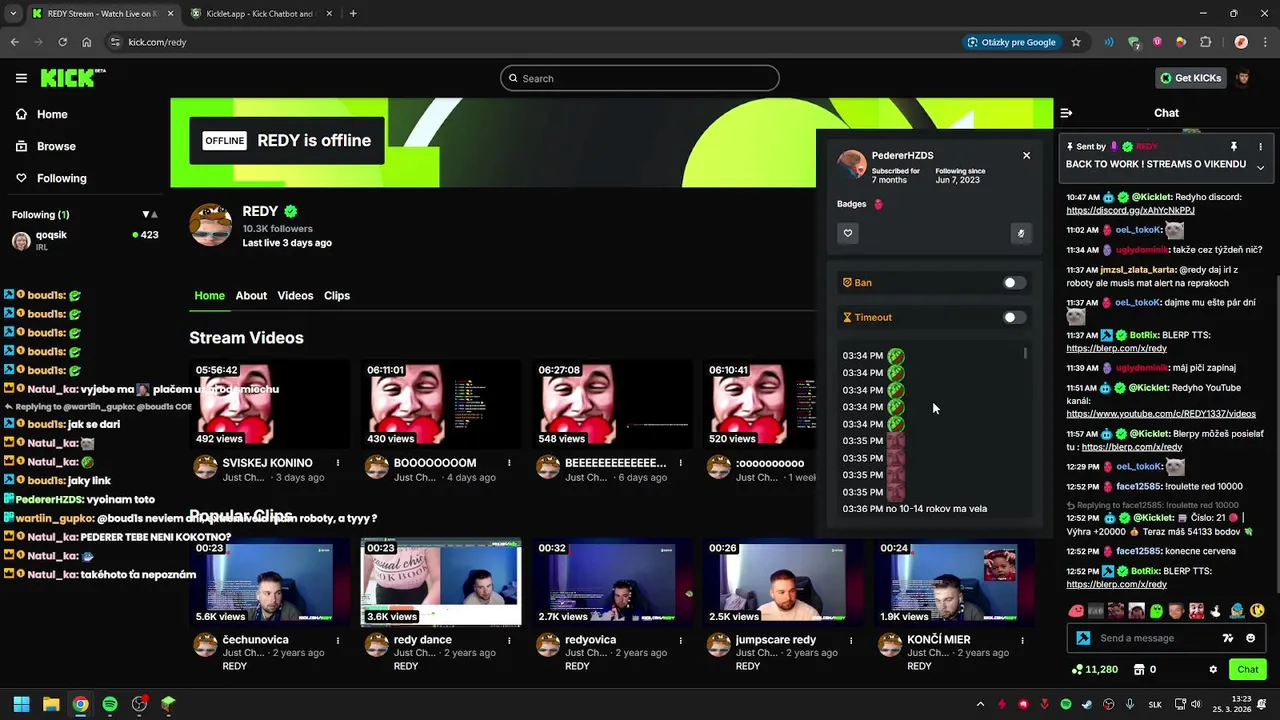Click the Get KICKs button
This screenshot has width=1280, height=720.
click(x=1190, y=78)
